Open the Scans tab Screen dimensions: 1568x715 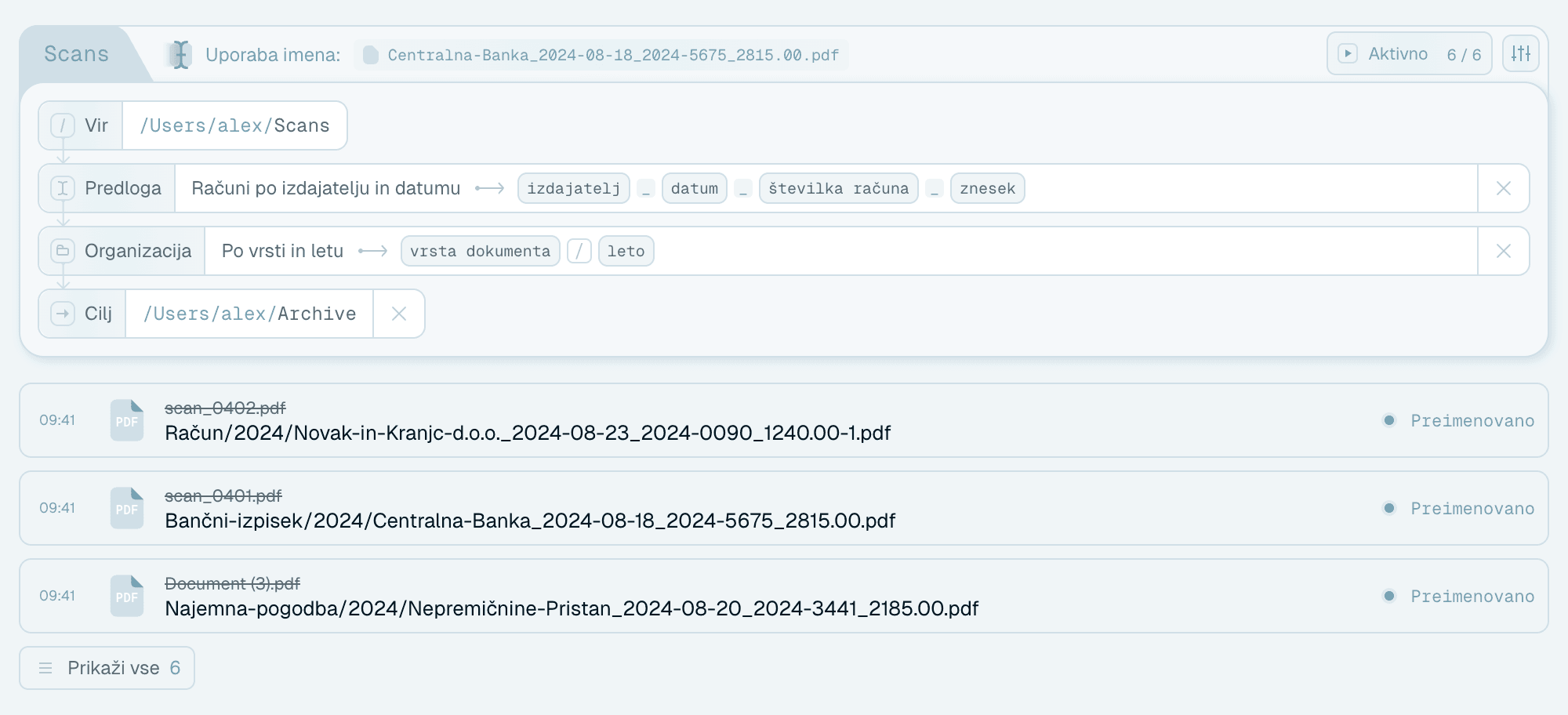(x=76, y=54)
